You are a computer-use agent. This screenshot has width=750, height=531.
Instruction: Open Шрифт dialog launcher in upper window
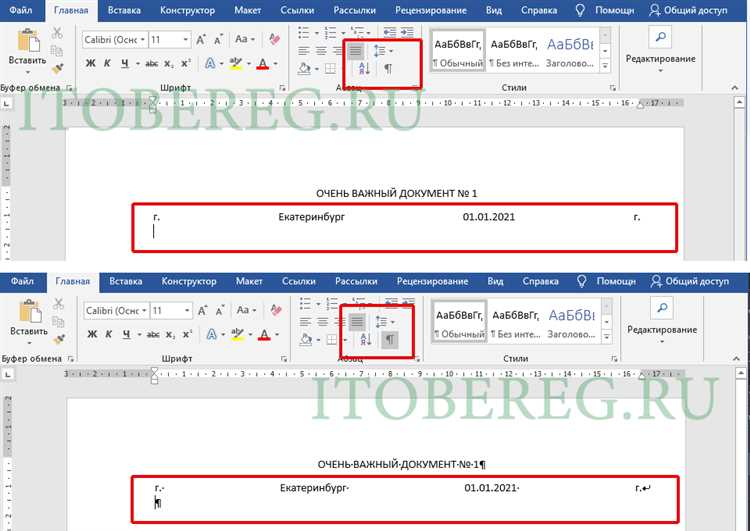pos(282,88)
